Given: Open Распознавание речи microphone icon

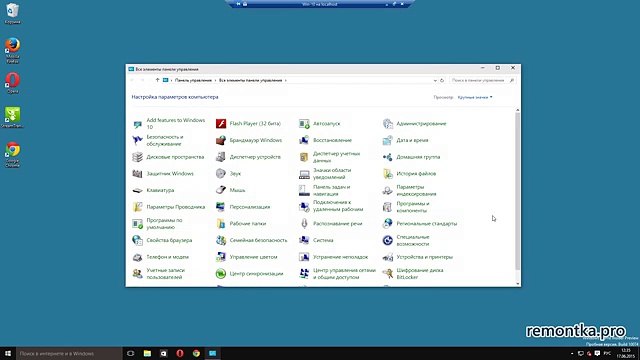Looking at the screenshot, I should click(304, 224).
